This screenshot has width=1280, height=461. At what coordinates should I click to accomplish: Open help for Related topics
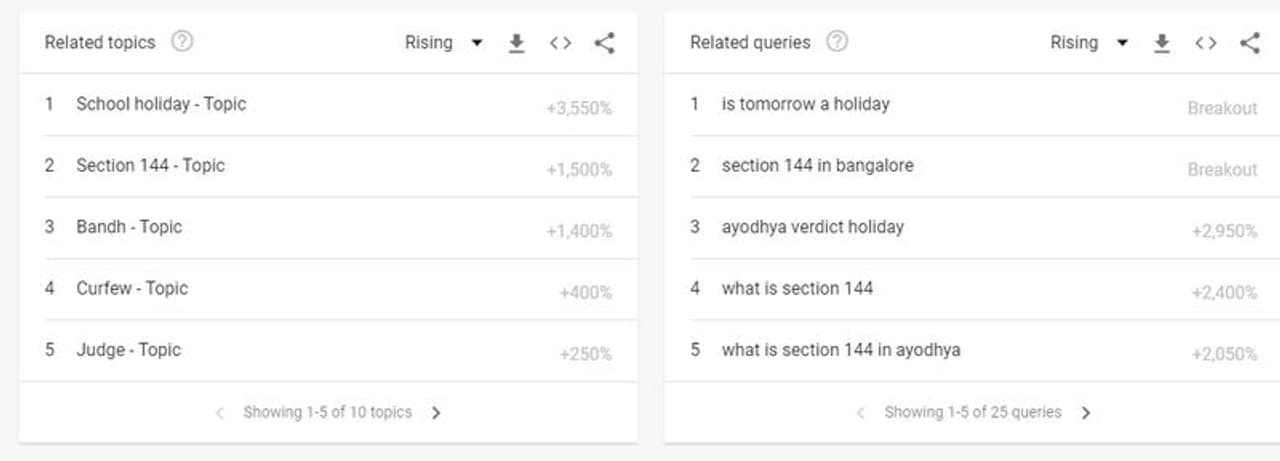coord(182,42)
